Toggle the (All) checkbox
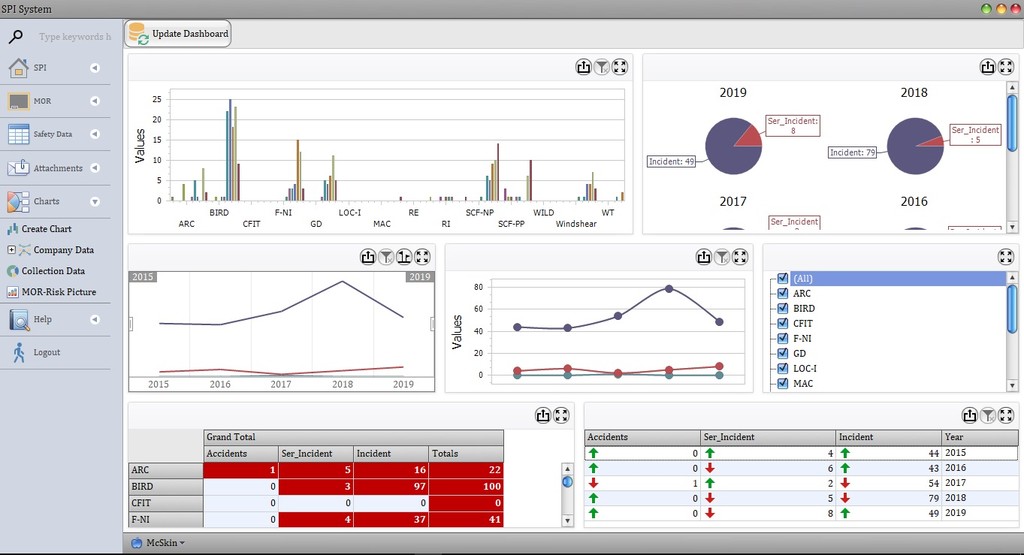This screenshot has height=555, width=1024. 782,278
